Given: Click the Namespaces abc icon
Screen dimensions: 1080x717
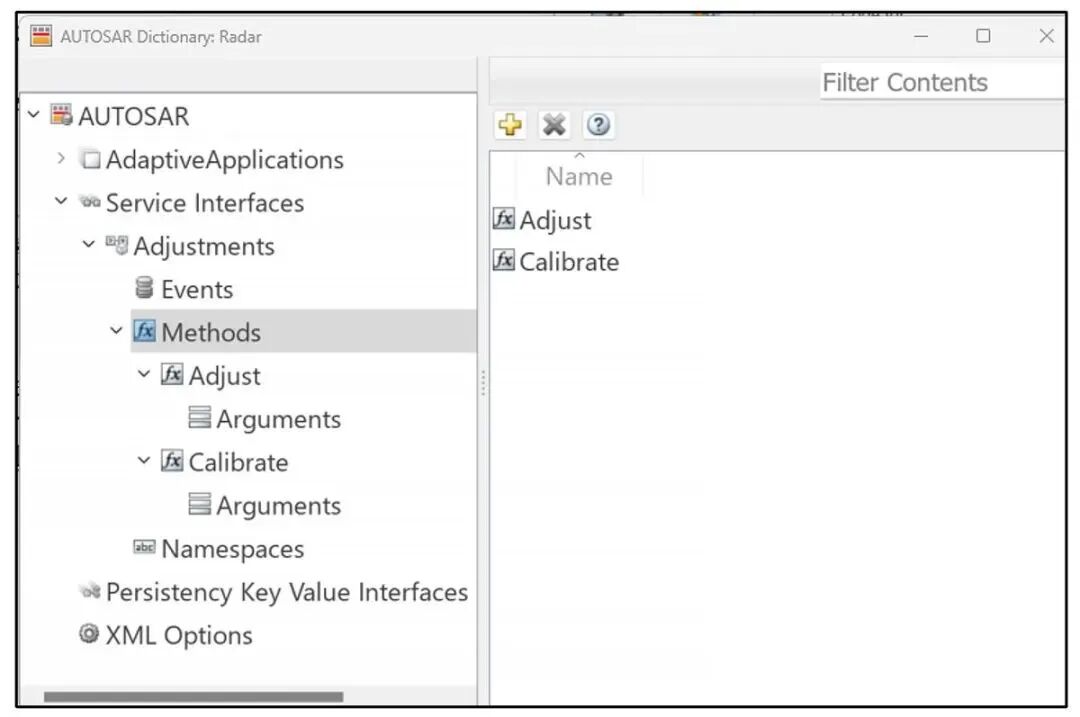Looking at the screenshot, I should (144, 547).
